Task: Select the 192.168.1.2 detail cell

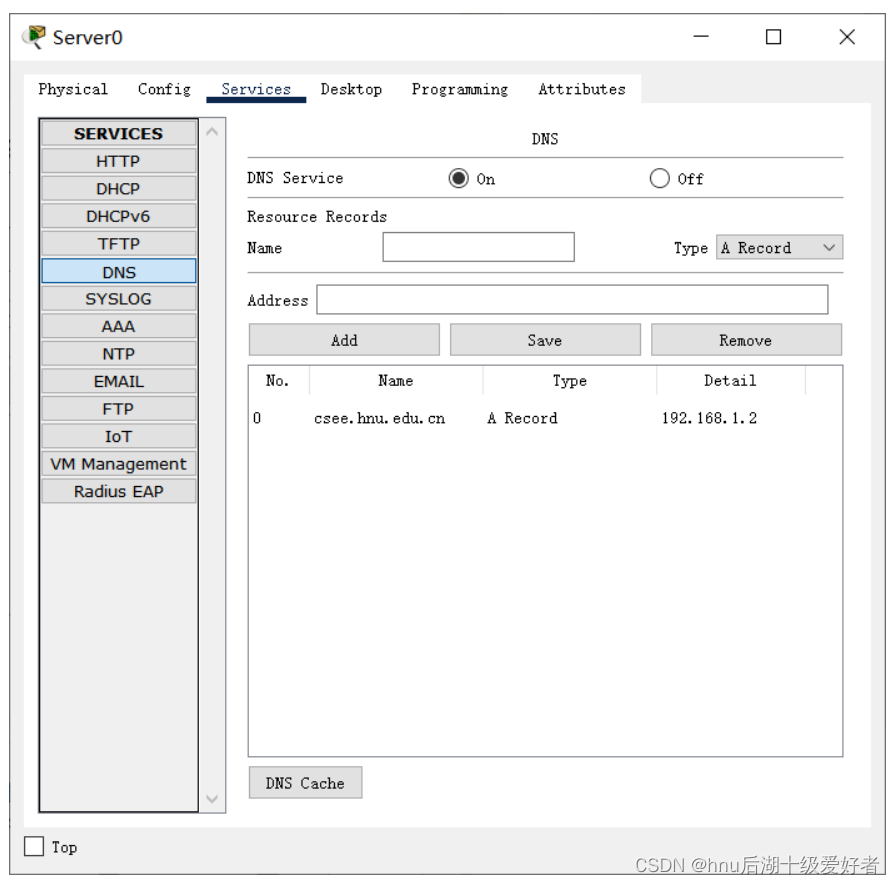Action: click(709, 418)
